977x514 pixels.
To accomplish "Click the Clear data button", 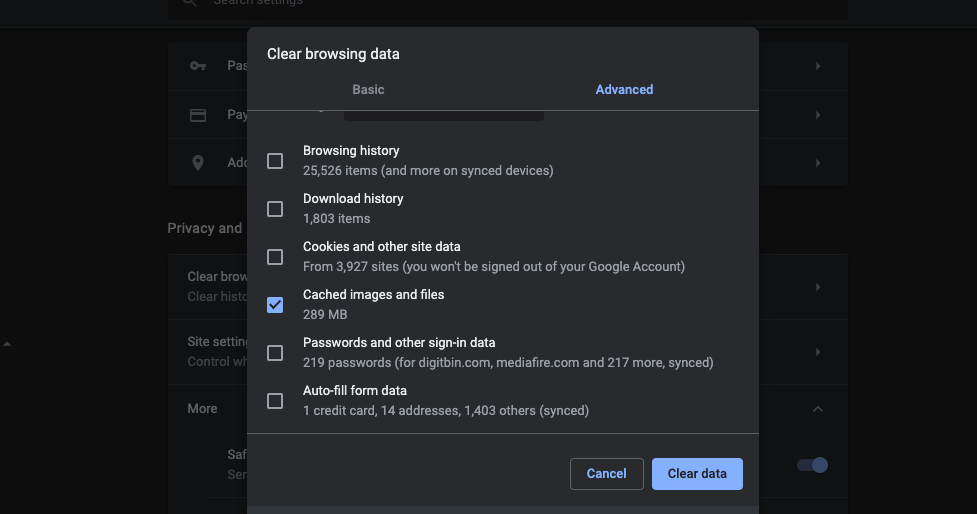I will tap(697, 474).
